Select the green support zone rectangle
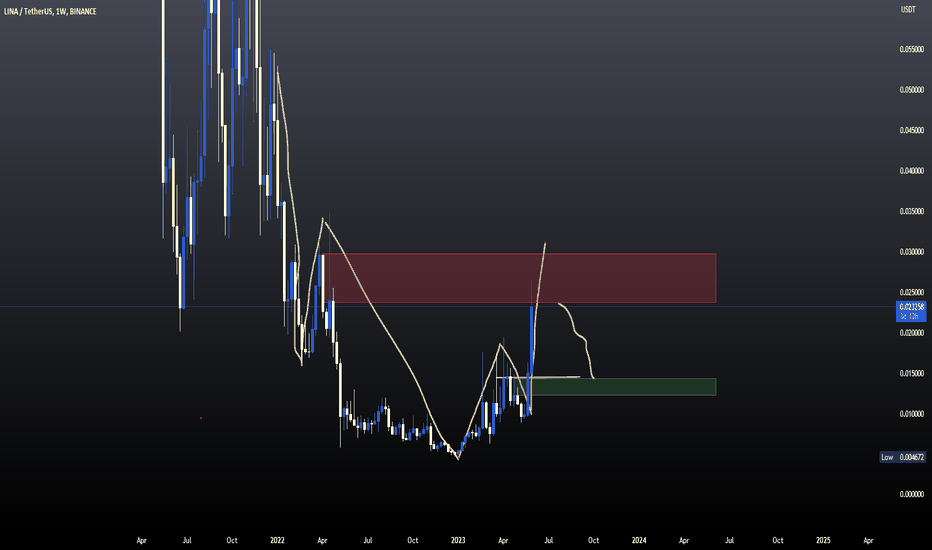 (615, 386)
